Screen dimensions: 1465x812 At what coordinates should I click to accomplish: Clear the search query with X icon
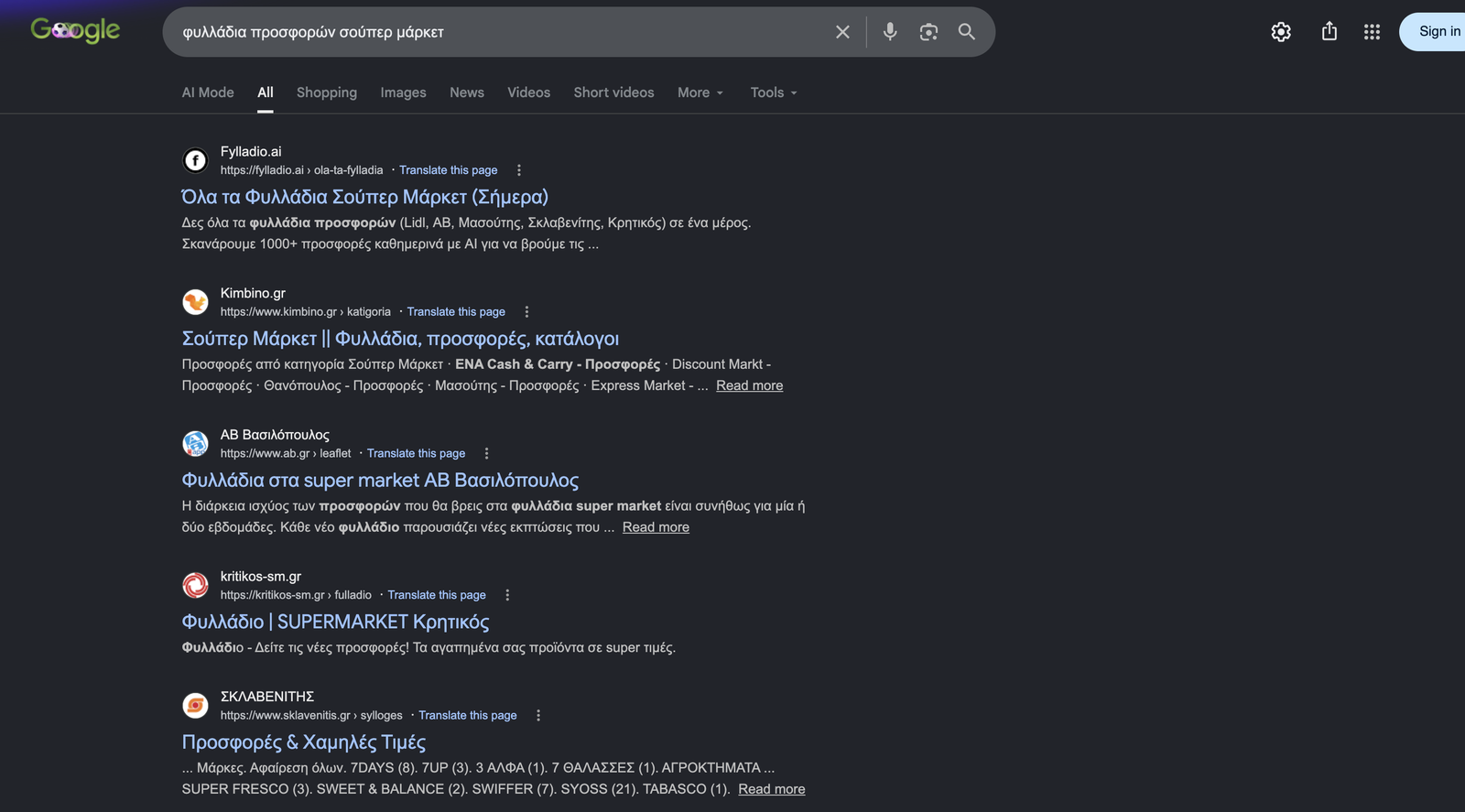(842, 32)
